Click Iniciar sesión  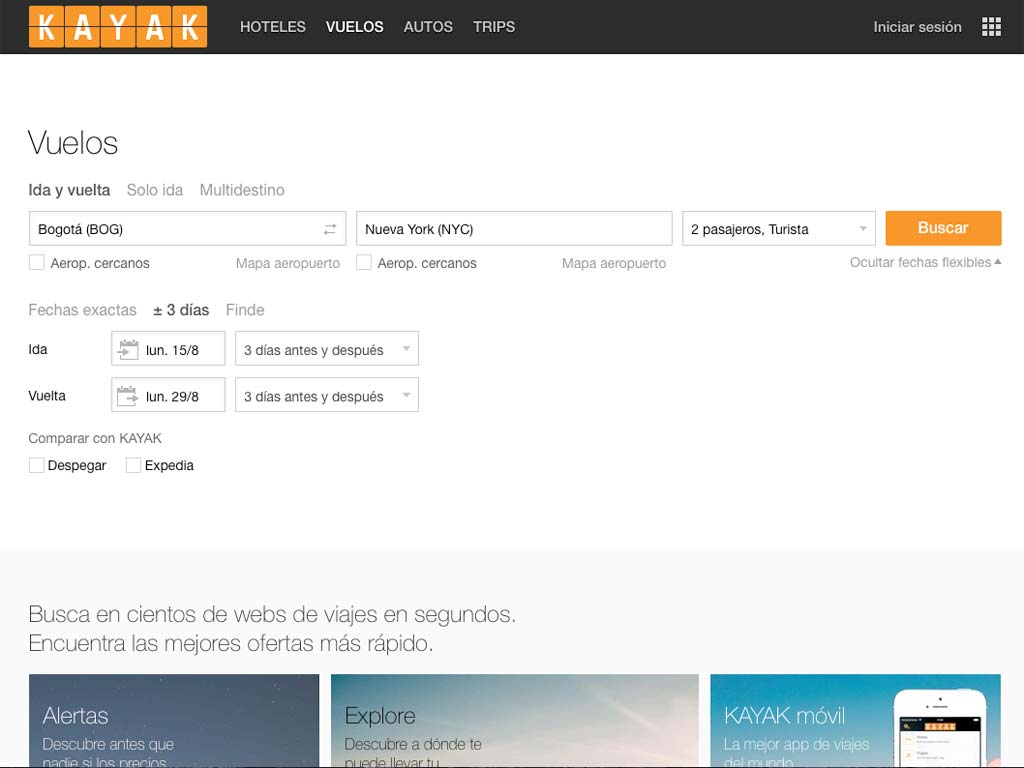click(916, 27)
